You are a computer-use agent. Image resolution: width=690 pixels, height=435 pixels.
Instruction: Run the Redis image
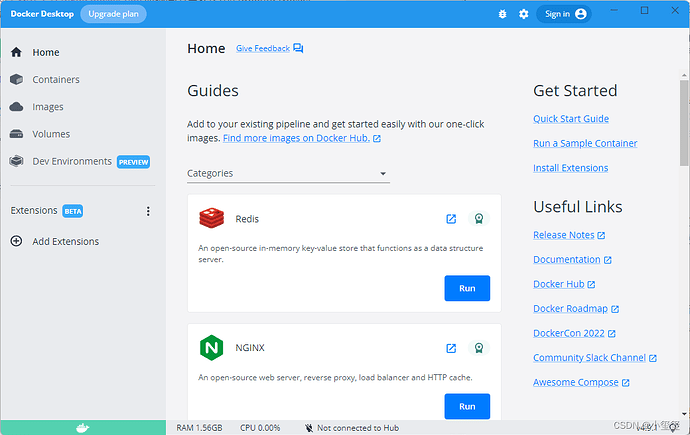click(467, 288)
